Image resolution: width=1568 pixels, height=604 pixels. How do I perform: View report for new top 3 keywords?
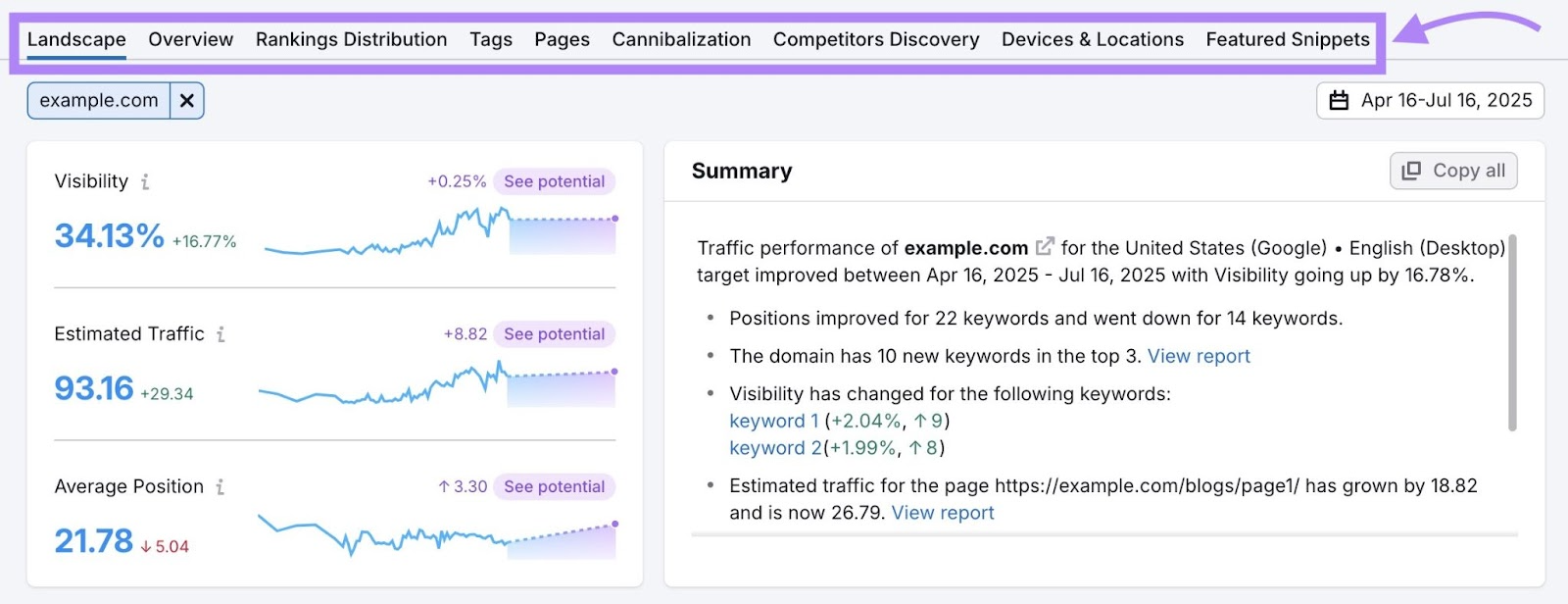click(x=1198, y=356)
